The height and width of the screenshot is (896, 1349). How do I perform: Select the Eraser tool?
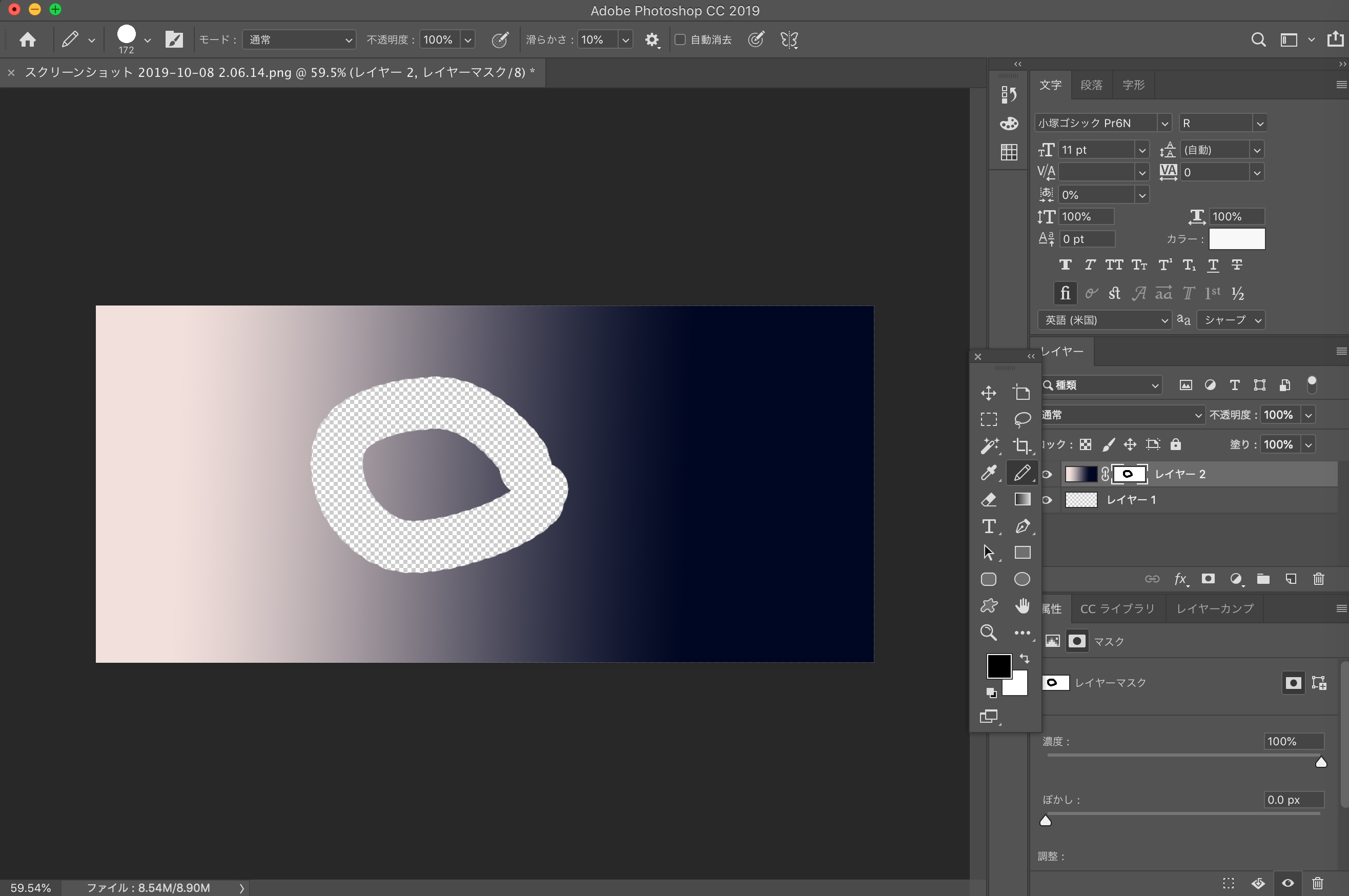989,499
